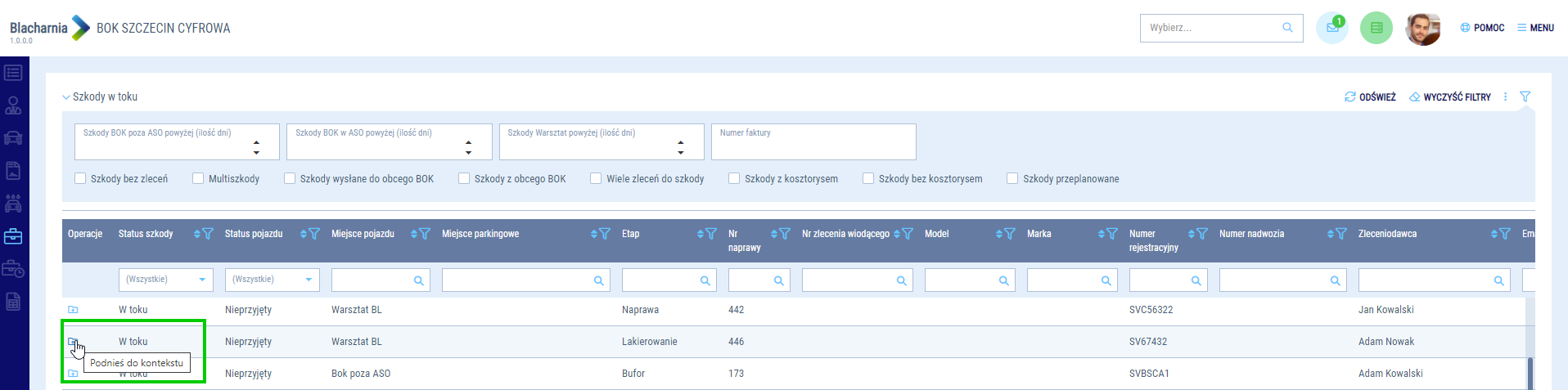Open the car icon in left sidebar
The image size is (1568, 390).
(13, 138)
